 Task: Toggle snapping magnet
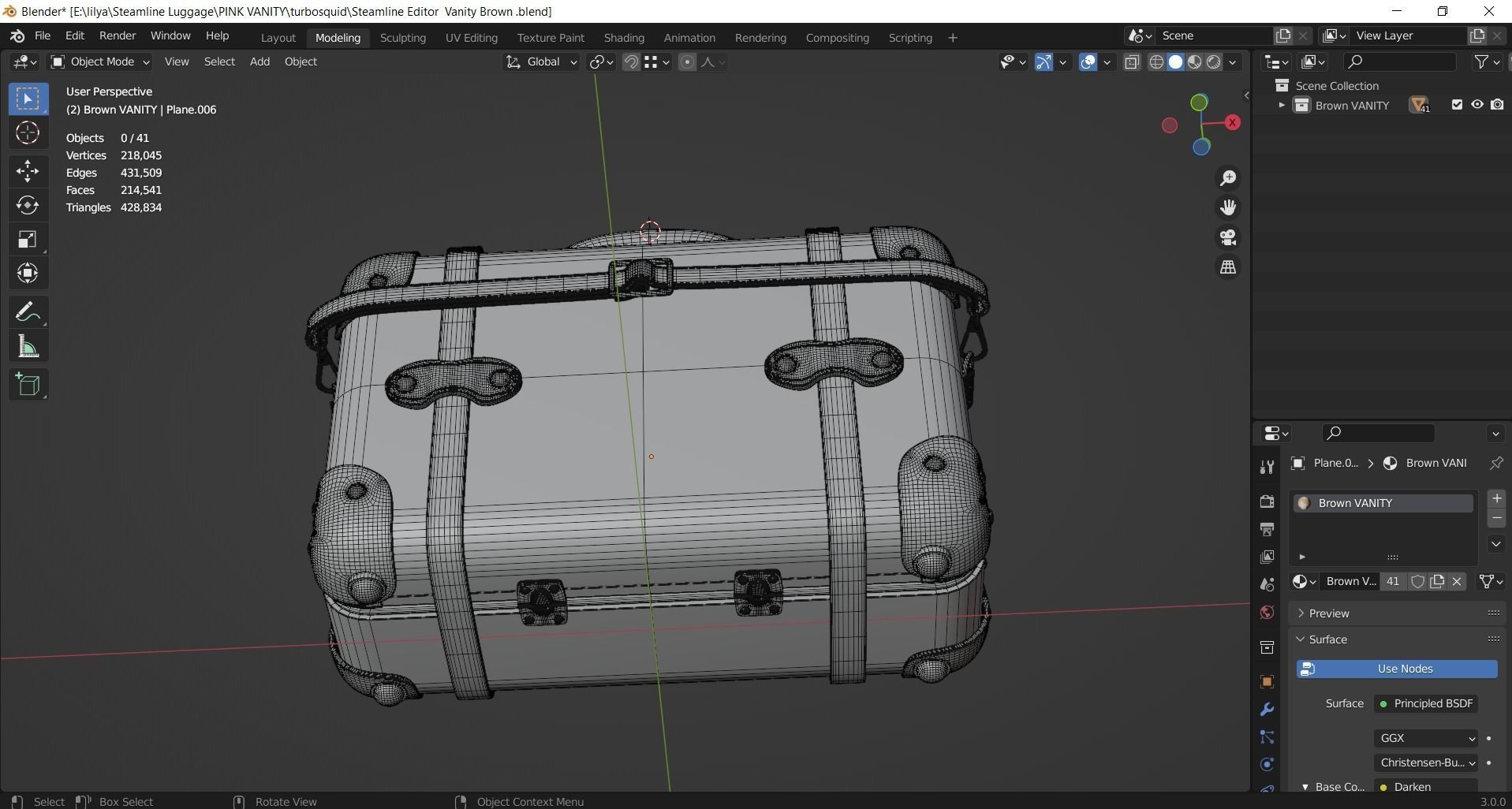point(631,62)
